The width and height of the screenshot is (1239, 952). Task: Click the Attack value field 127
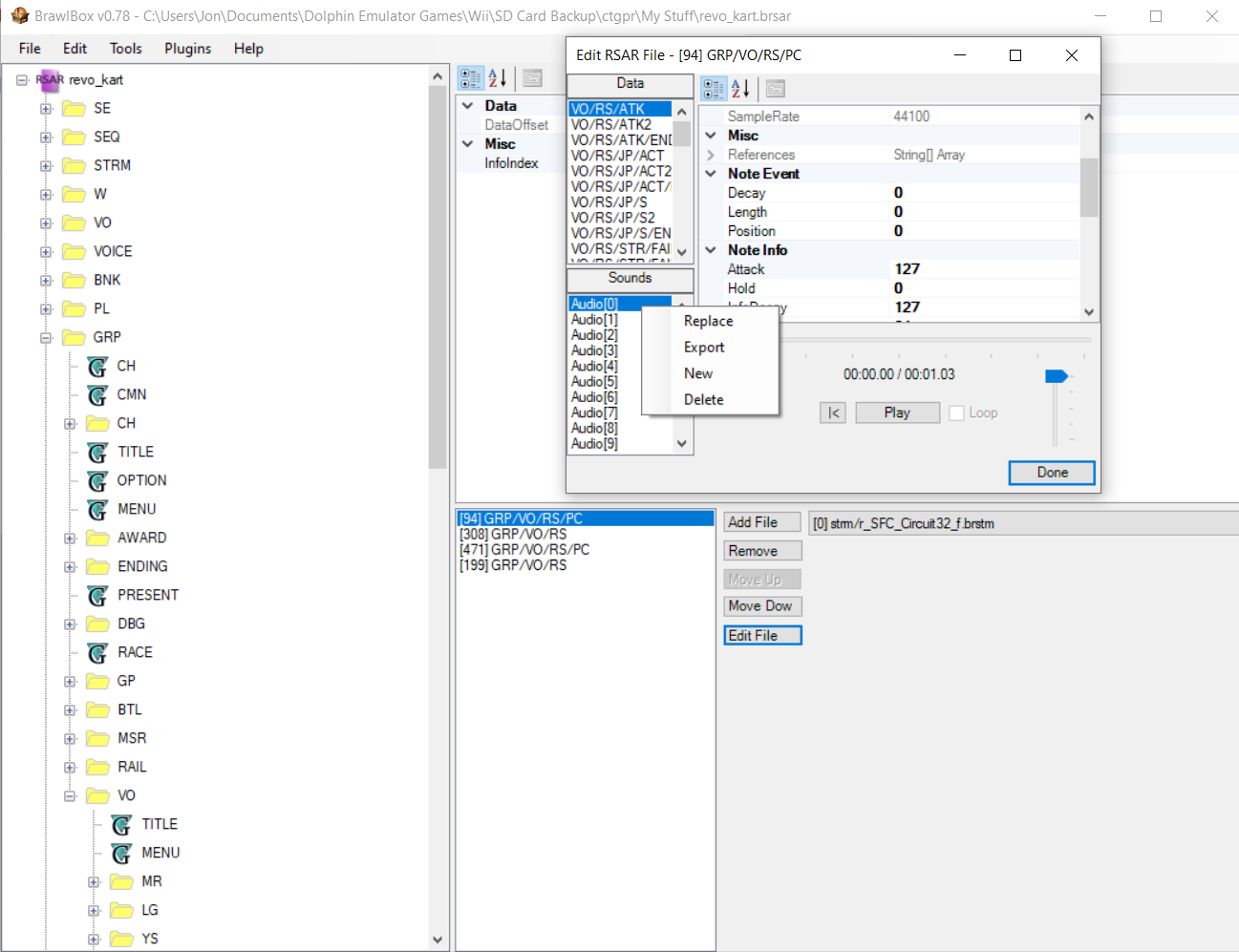click(985, 269)
